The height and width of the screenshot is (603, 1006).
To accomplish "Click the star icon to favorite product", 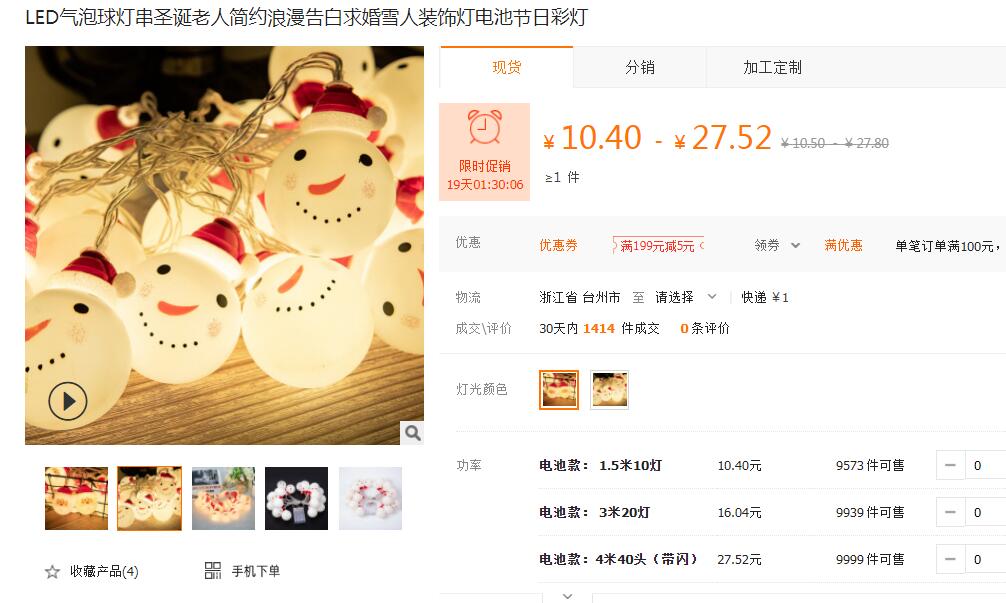I will [x=52, y=572].
